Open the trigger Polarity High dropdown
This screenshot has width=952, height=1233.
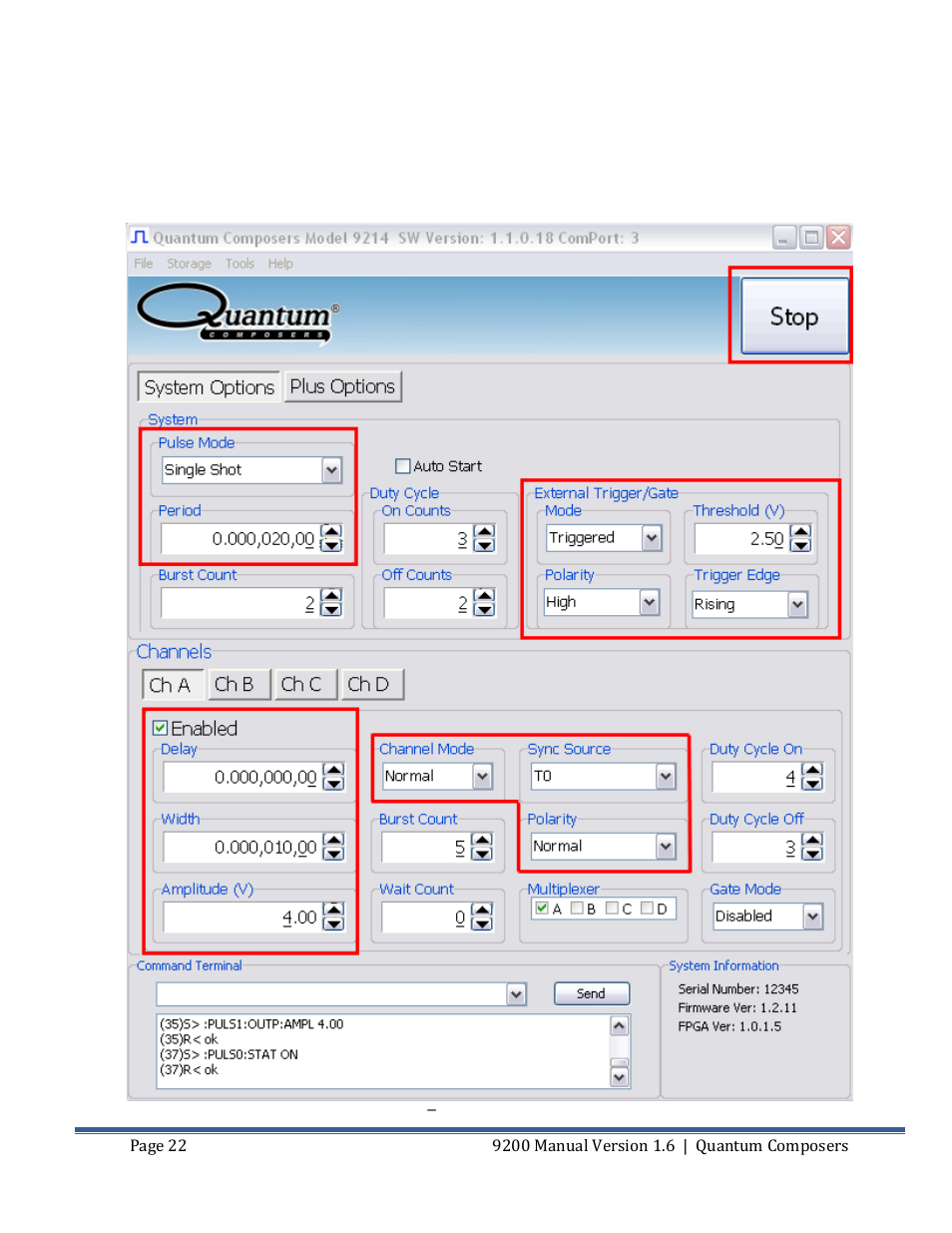pos(650,602)
